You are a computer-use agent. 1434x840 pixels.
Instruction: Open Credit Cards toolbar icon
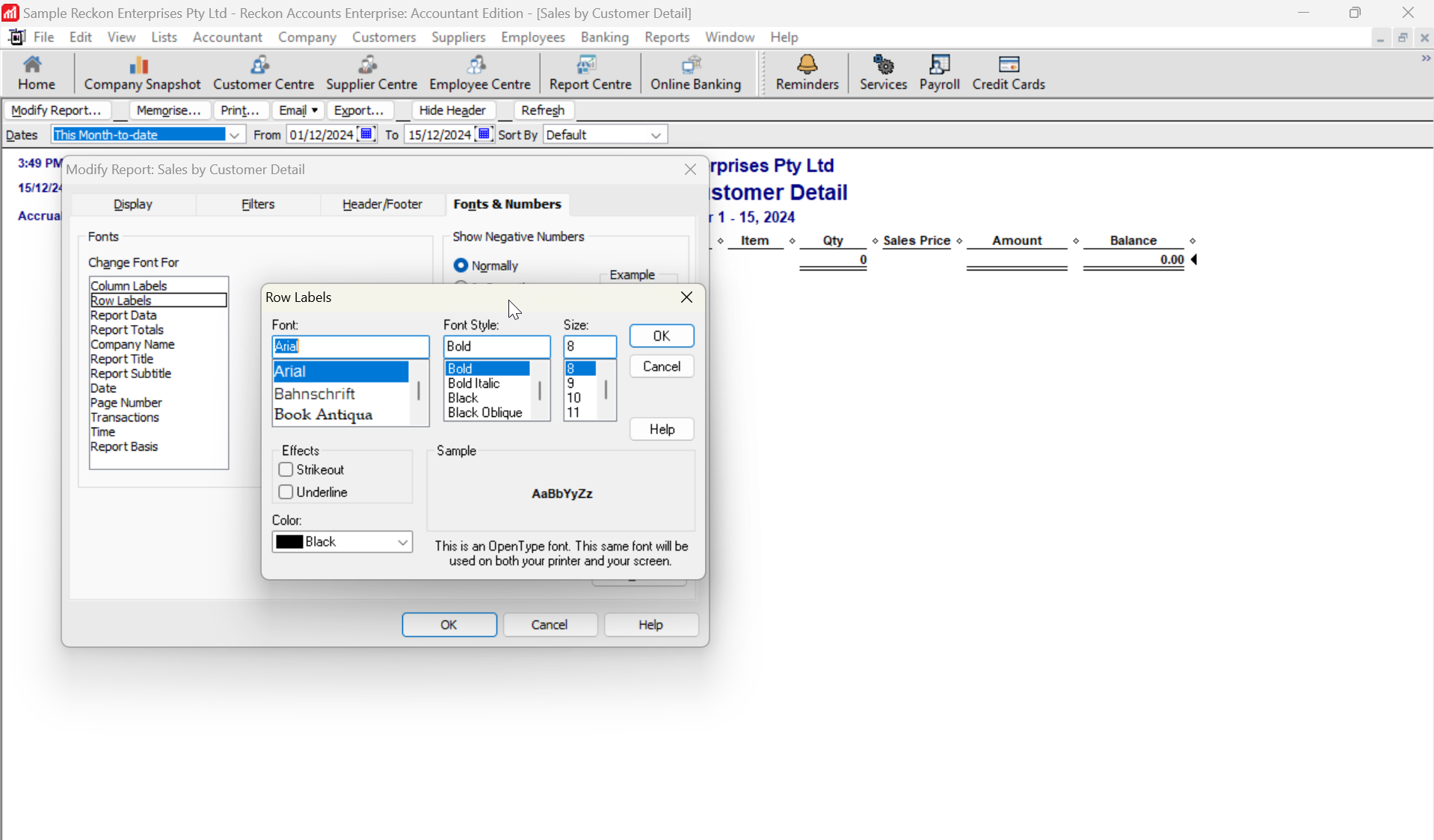tap(1008, 72)
